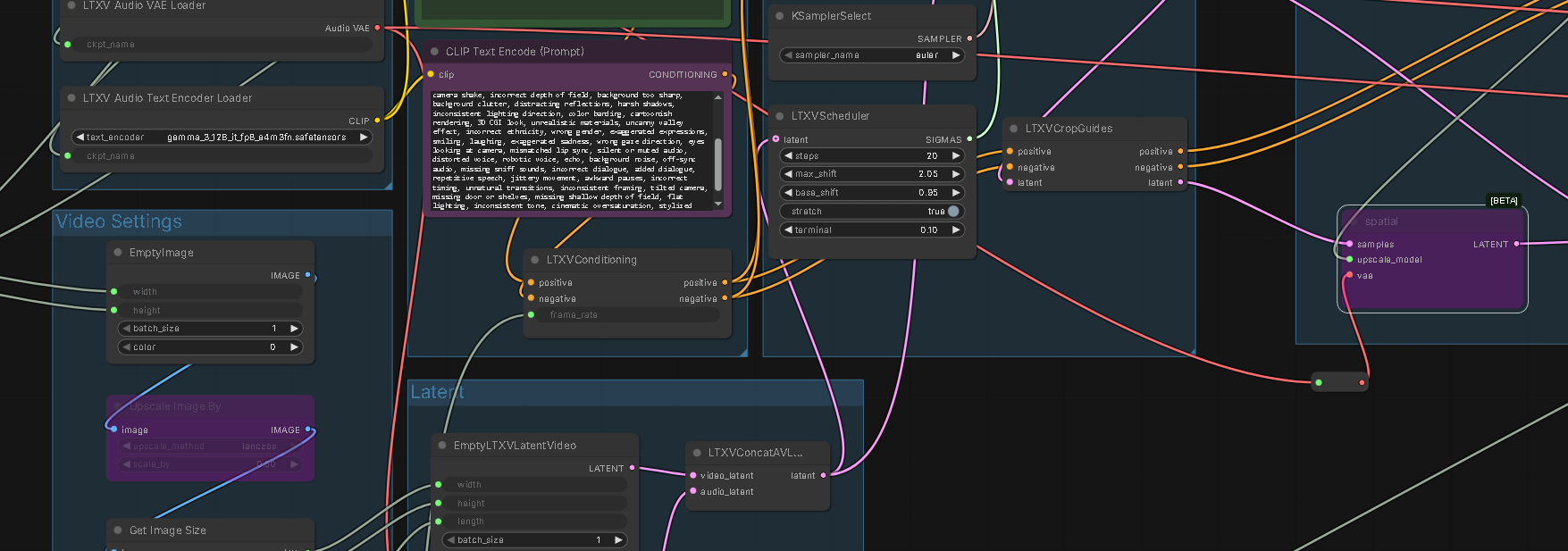Click the CLIP output socket on Audio Text Encoder Loader

click(377, 120)
